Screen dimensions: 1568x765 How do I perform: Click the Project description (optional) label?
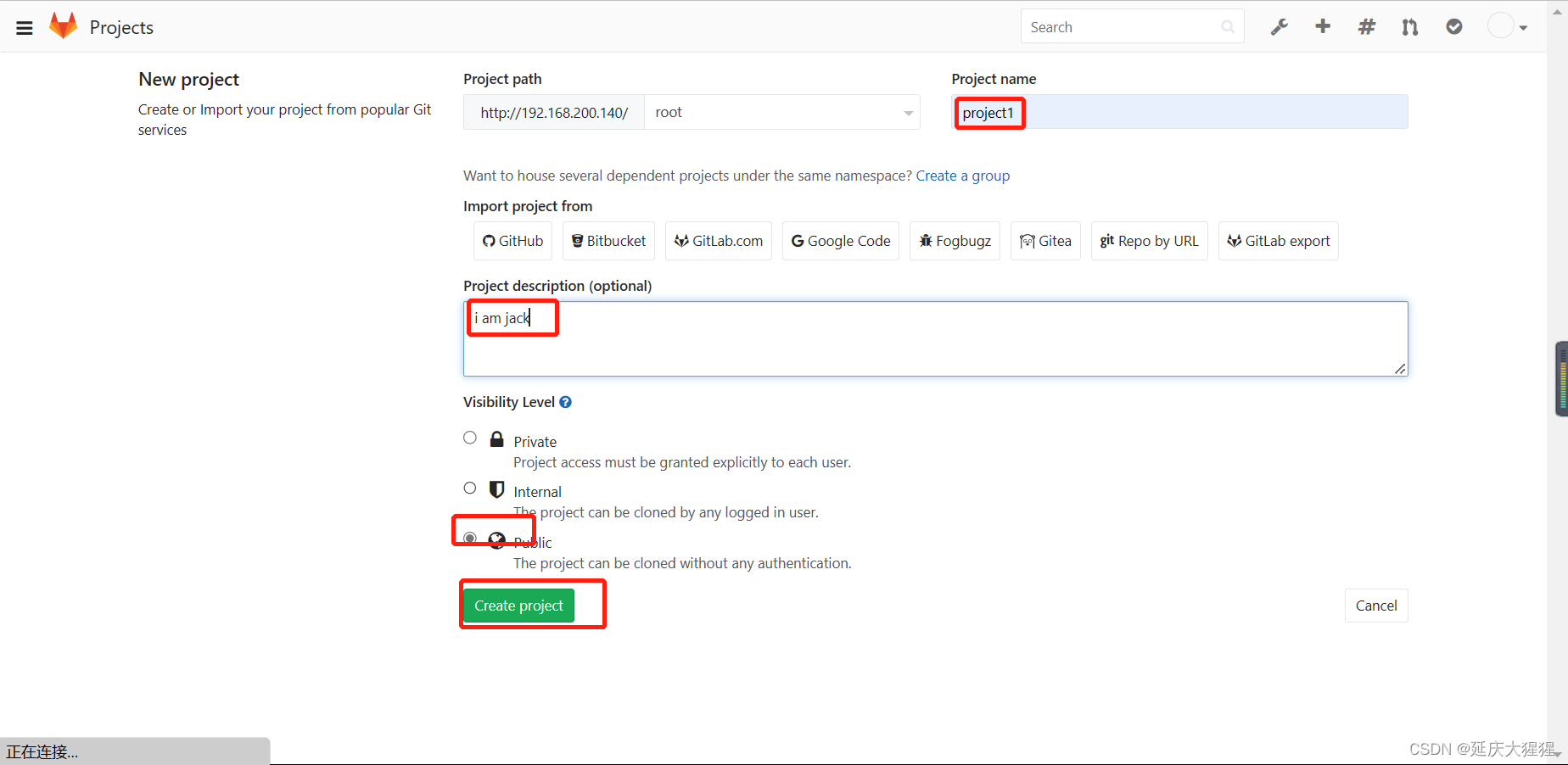click(x=557, y=286)
